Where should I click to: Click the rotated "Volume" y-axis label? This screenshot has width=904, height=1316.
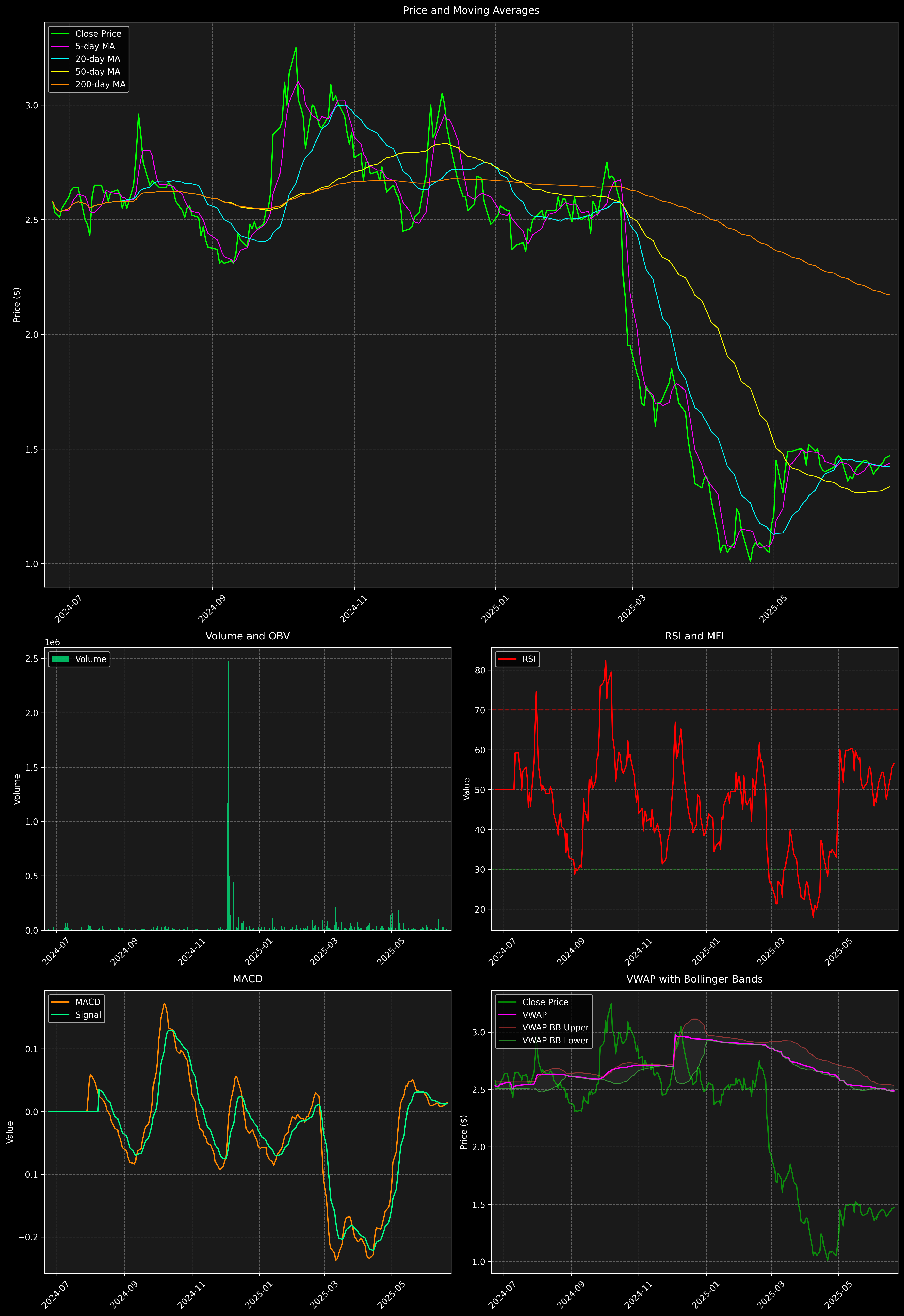tap(17, 789)
